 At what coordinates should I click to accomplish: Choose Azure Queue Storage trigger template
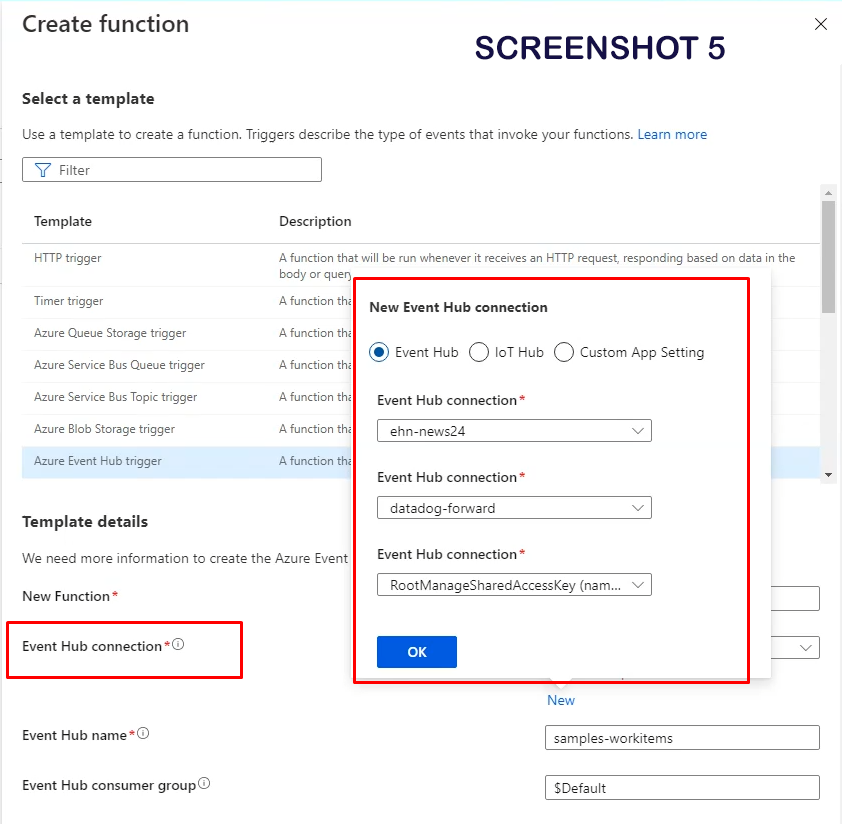point(110,333)
